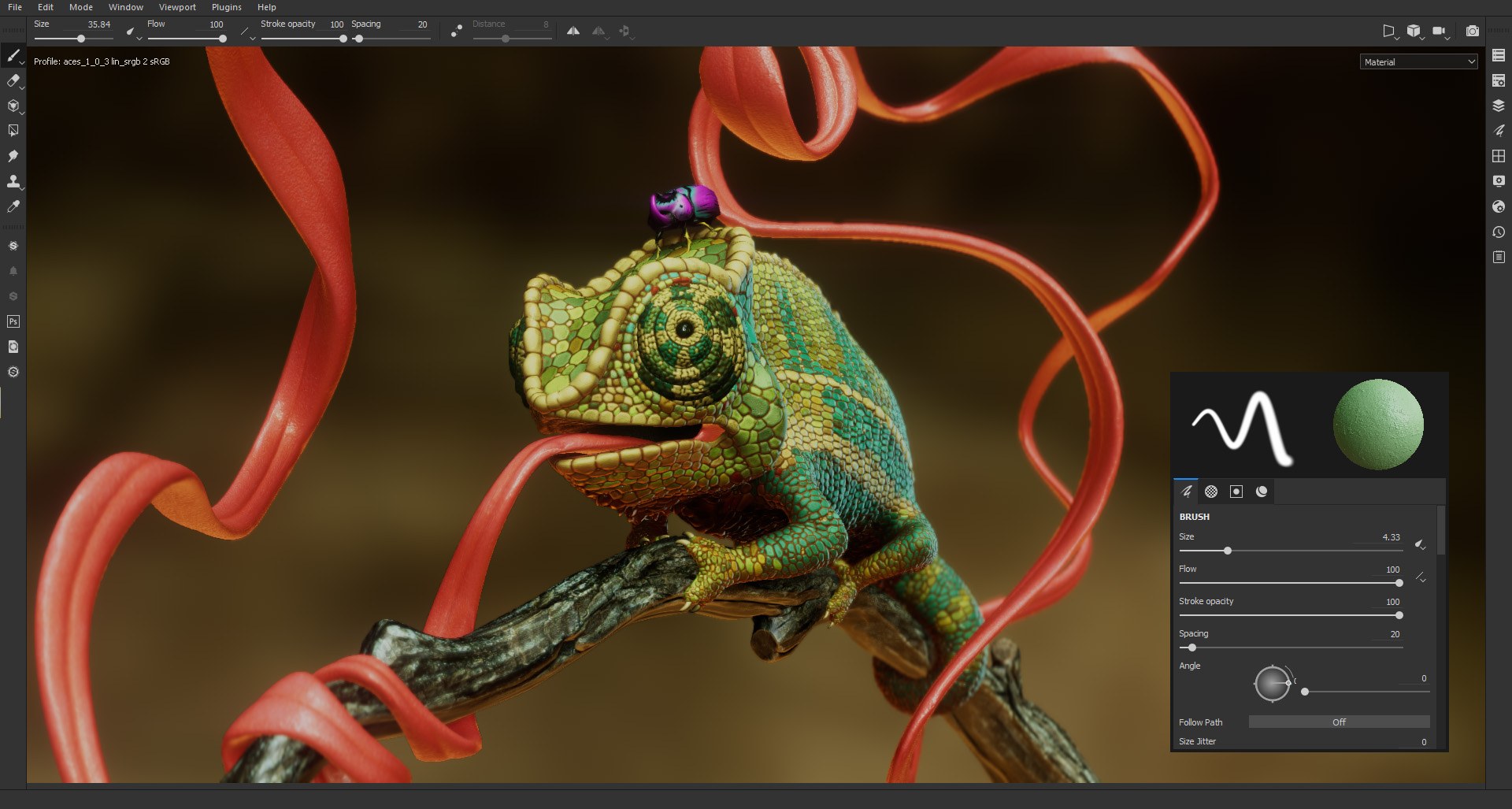Click the green material sphere preview
Viewport: 1512px width, 809px height.
click(x=1378, y=425)
